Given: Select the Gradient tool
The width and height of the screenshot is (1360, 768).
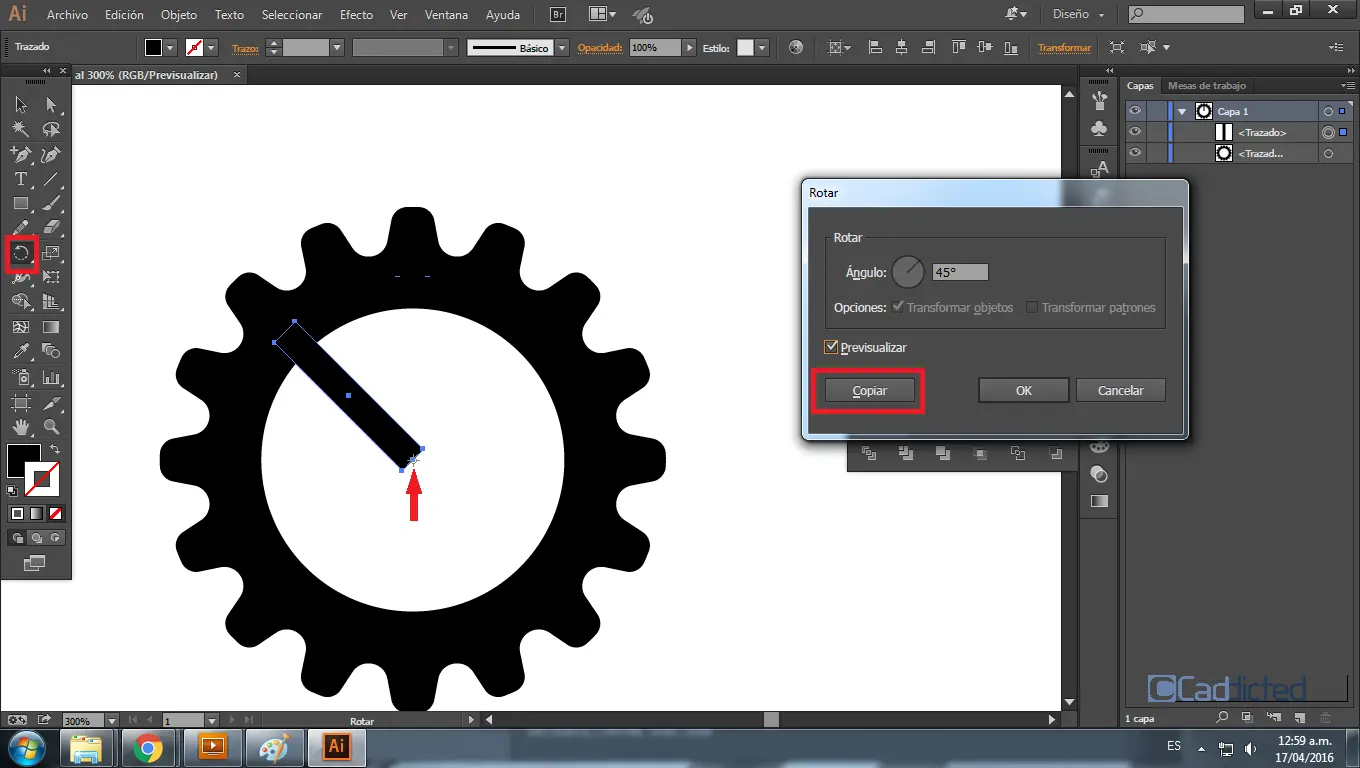Looking at the screenshot, I should 51,327.
